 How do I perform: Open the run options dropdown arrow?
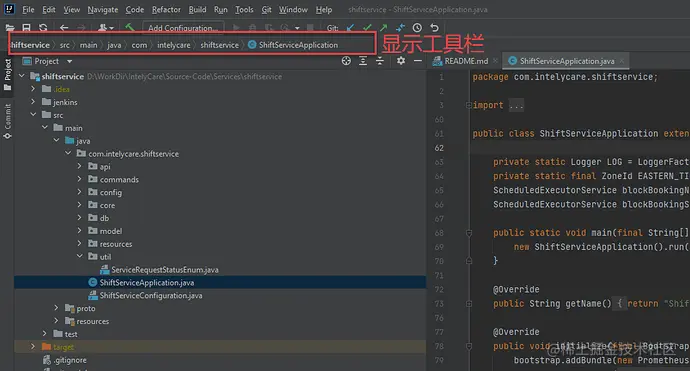(297, 28)
